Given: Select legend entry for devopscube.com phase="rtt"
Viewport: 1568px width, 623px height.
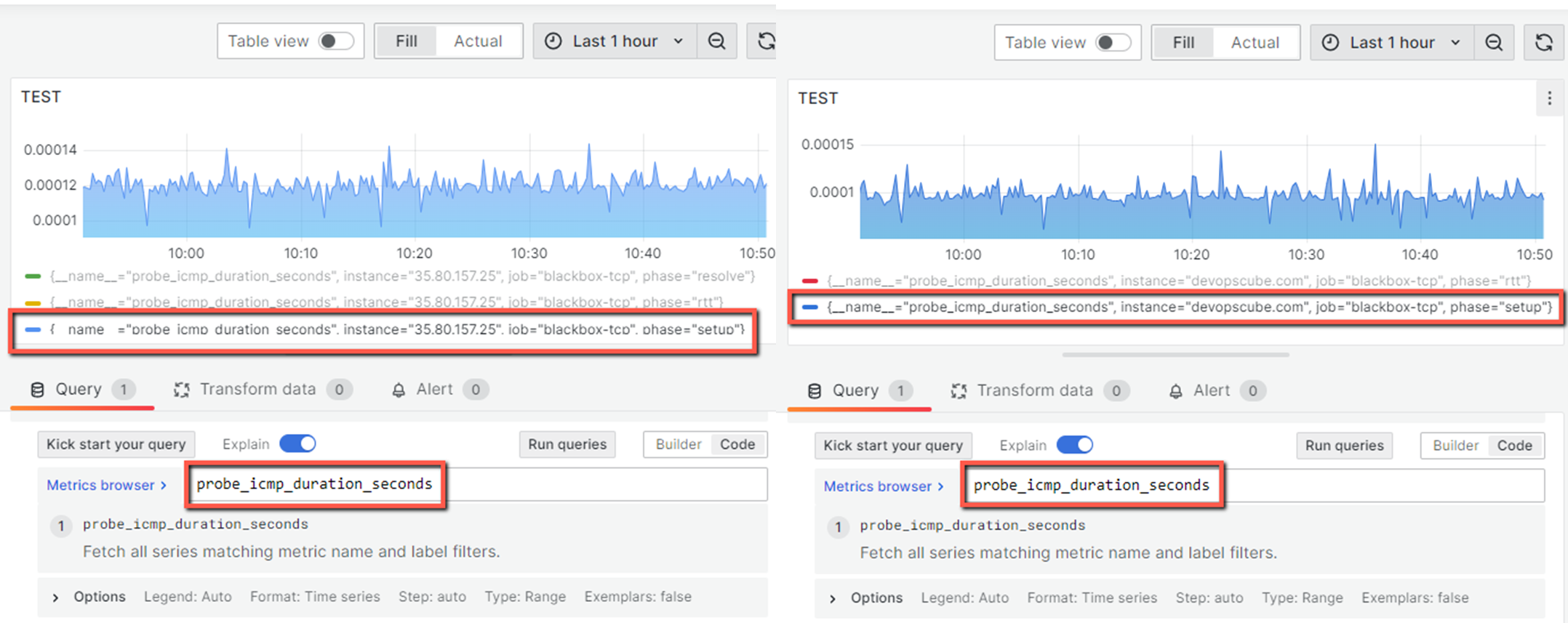Looking at the screenshot, I should 1179,281.
